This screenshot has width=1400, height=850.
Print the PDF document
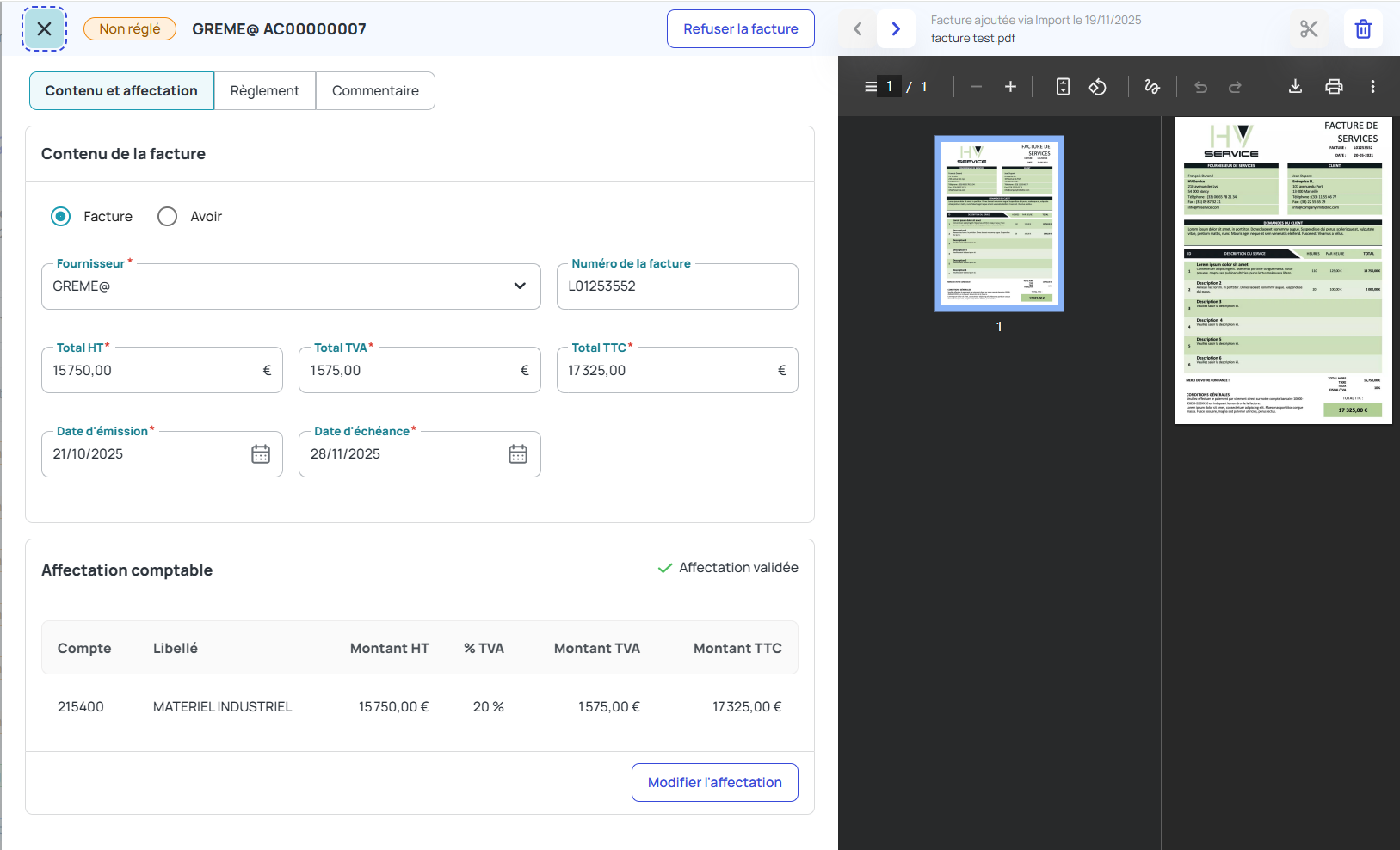(1334, 86)
